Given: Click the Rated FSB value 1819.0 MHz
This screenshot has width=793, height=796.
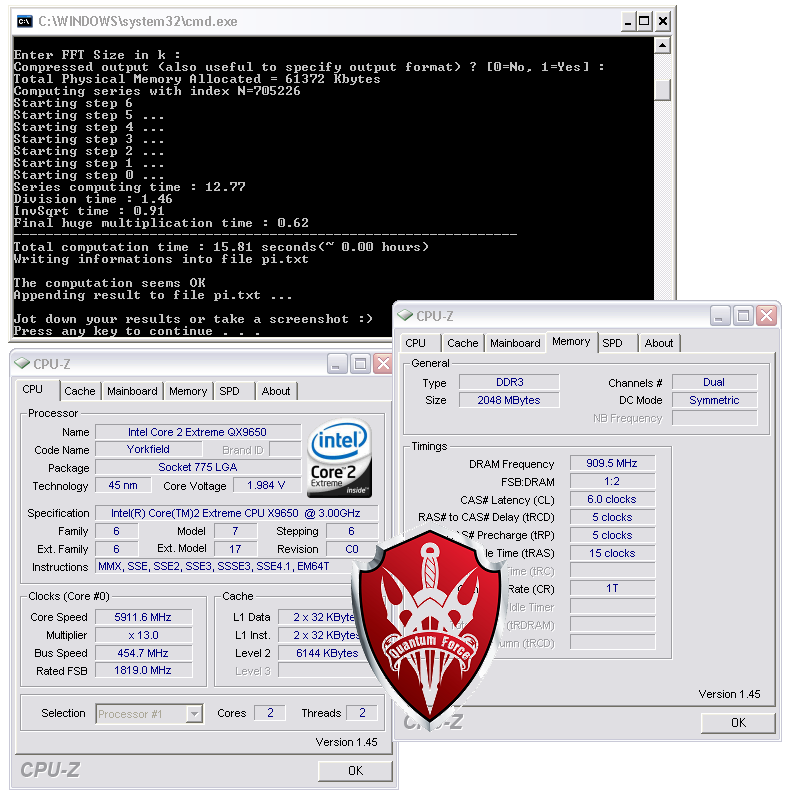Looking at the screenshot, I should (143, 670).
